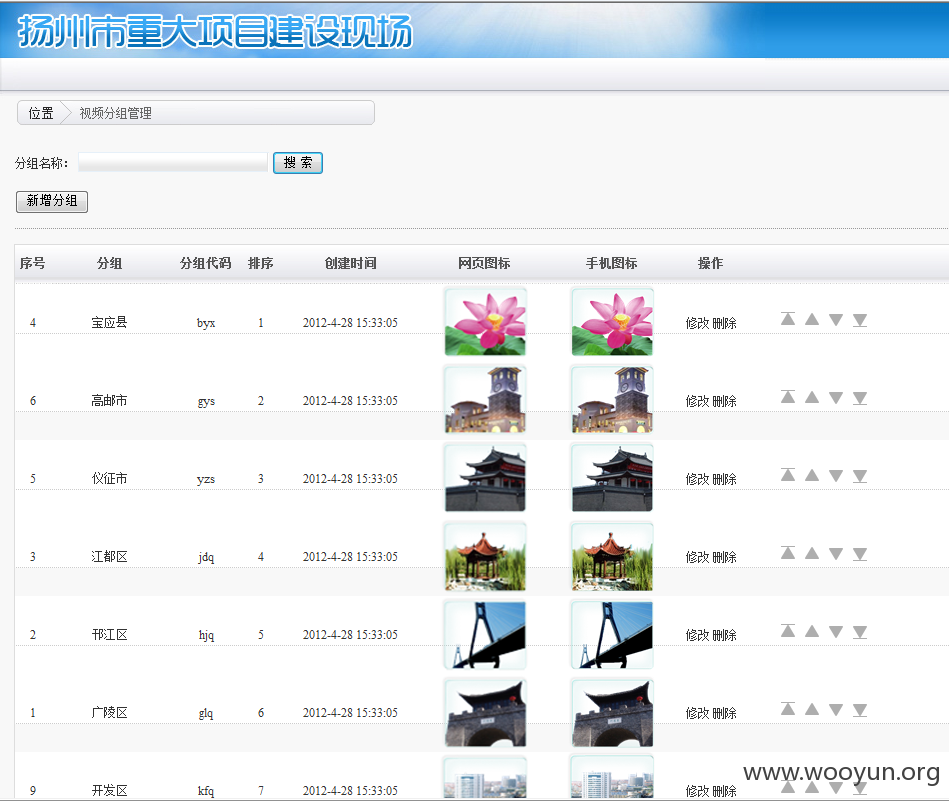
Task: Move 宝应县 row down one position
Action: (836, 319)
